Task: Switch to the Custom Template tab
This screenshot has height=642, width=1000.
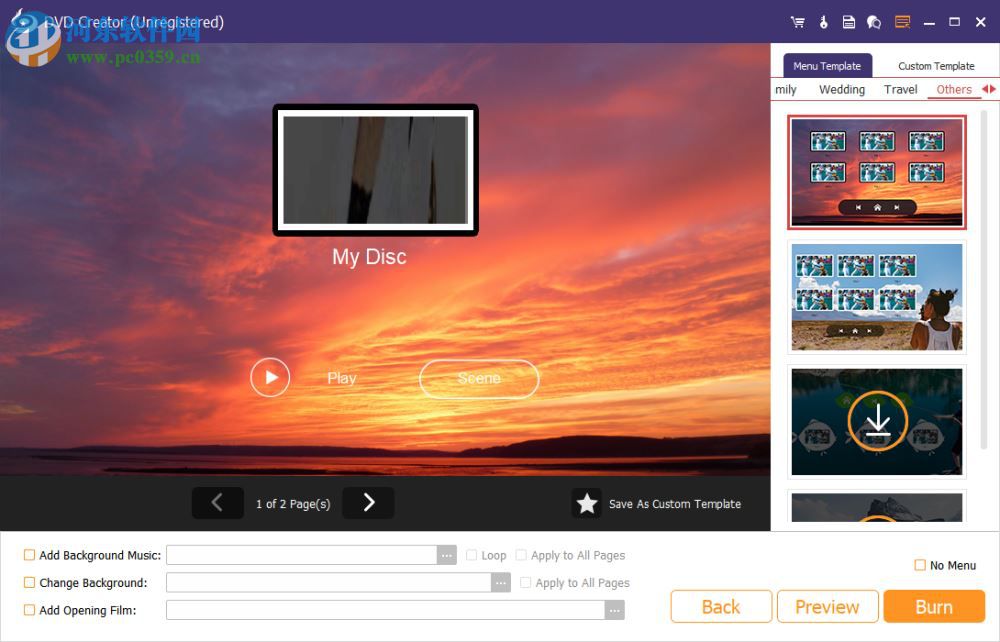Action: coord(935,65)
